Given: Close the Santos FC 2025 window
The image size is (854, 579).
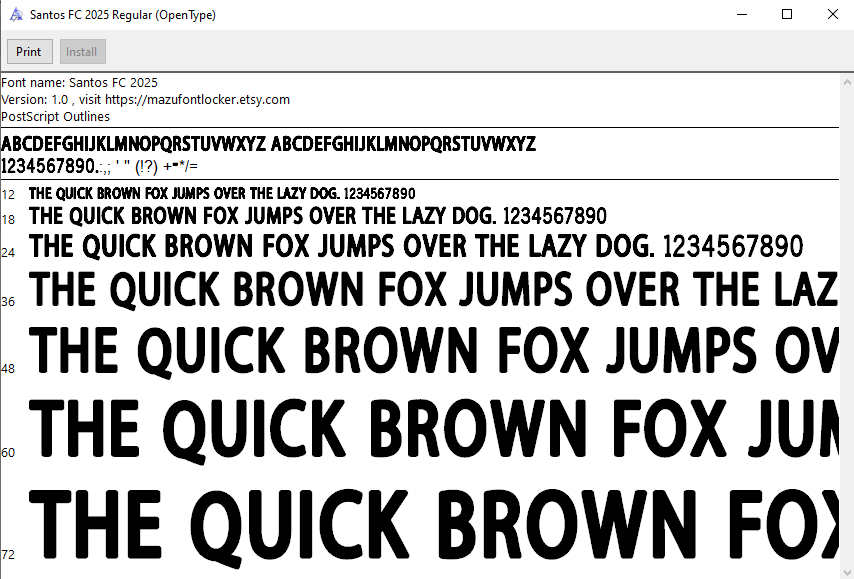Looking at the screenshot, I should pos(832,15).
